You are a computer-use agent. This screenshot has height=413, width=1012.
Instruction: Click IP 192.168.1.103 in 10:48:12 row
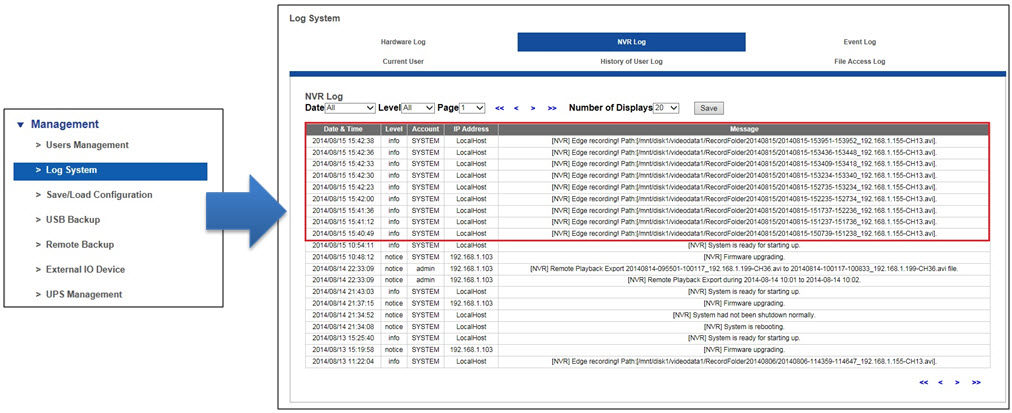471,257
